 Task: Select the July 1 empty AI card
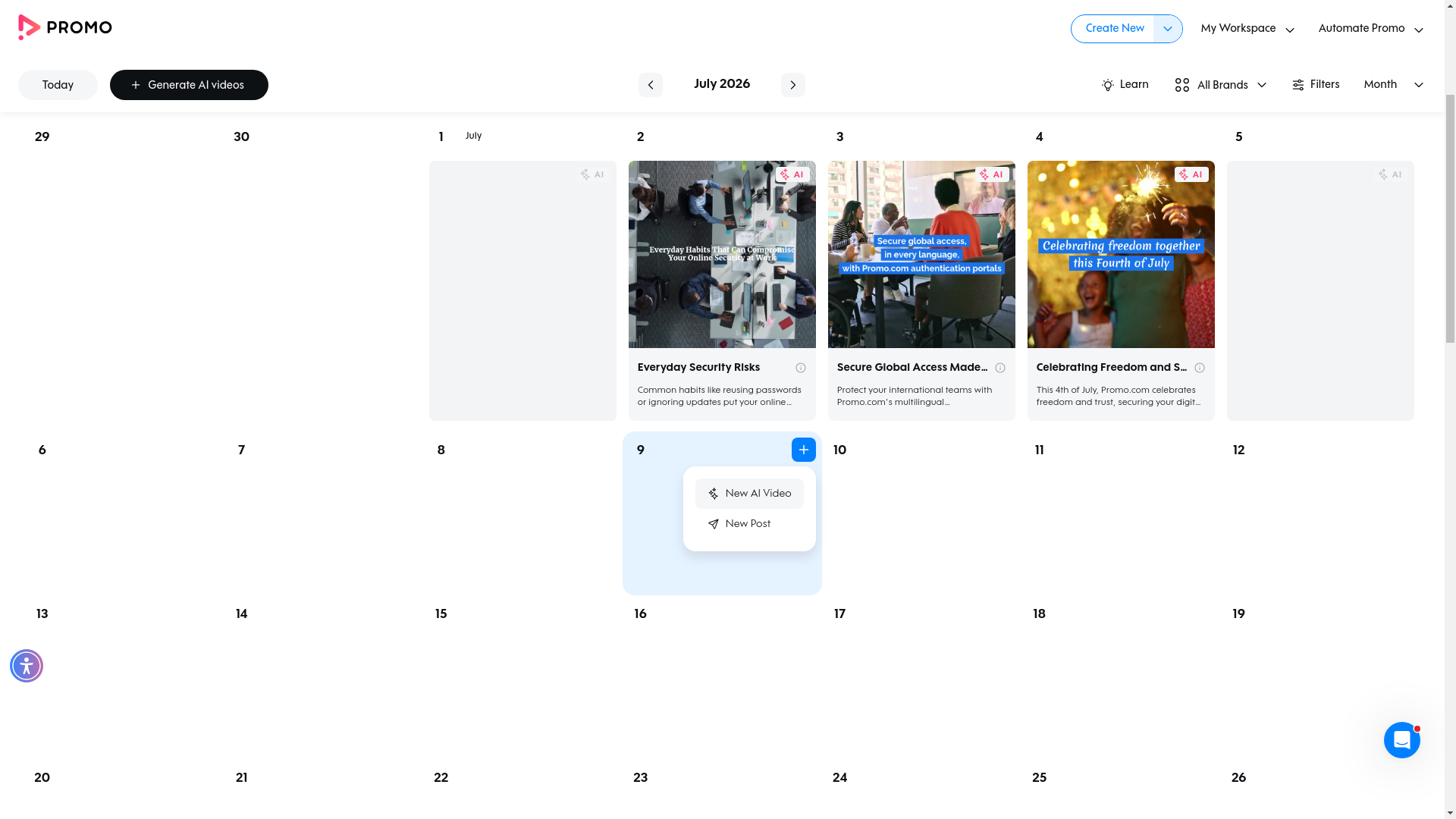(x=522, y=290)
